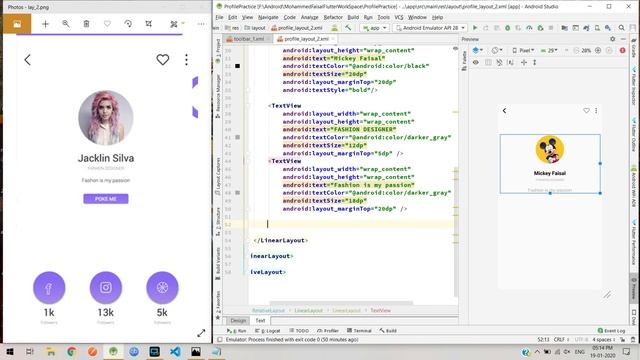
Task: Open the VCS menu
Action: [x=399, y=17]
